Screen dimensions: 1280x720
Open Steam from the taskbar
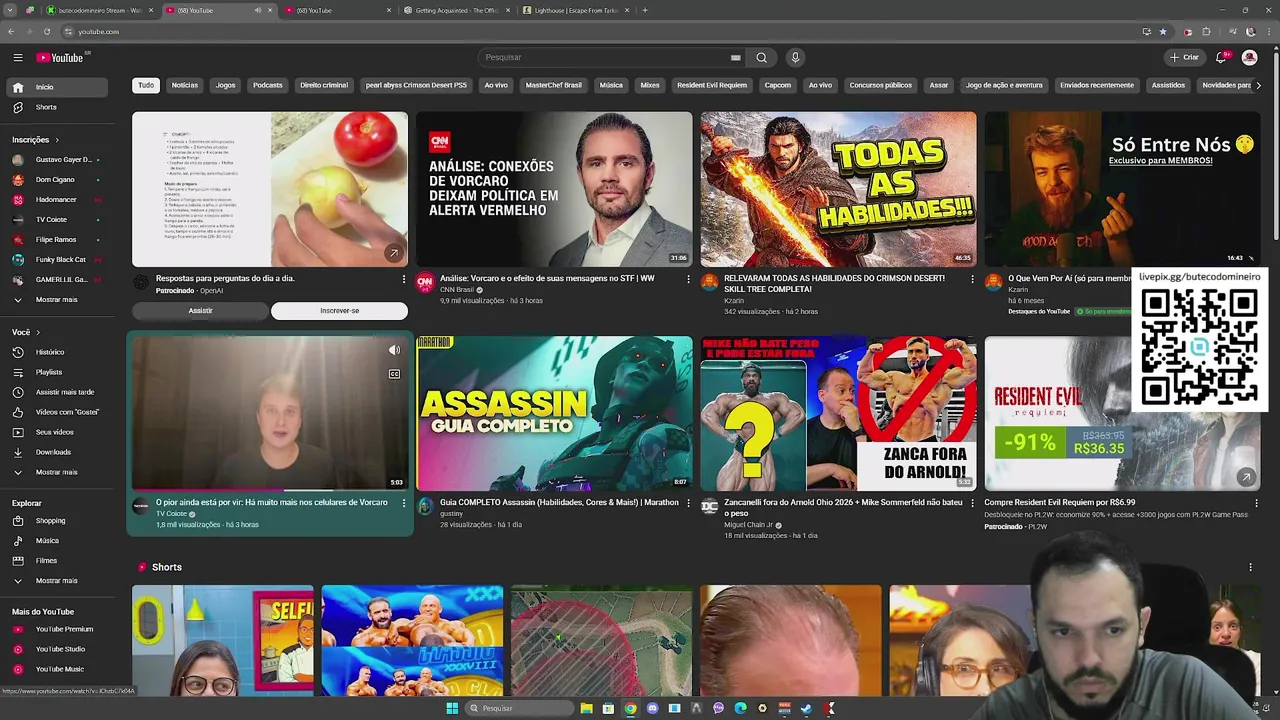click(x=806, y=708)
